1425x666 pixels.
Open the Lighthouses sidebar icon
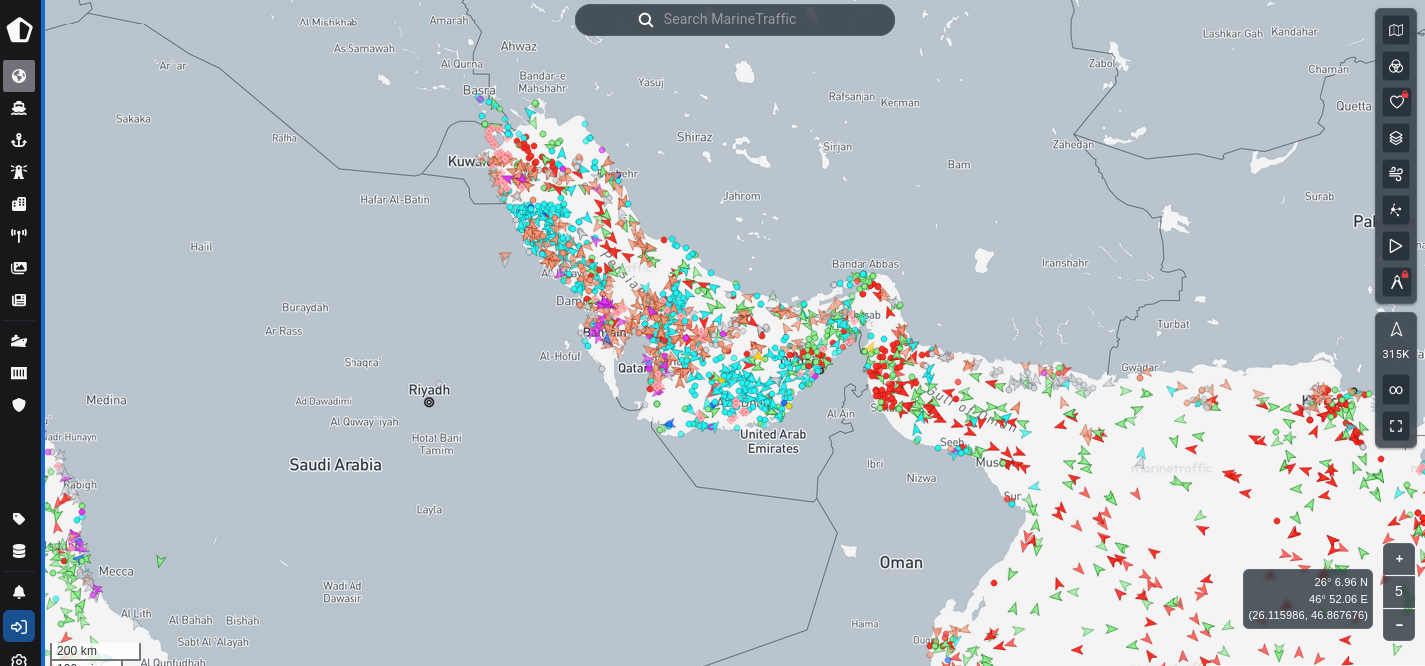(19, 172)
